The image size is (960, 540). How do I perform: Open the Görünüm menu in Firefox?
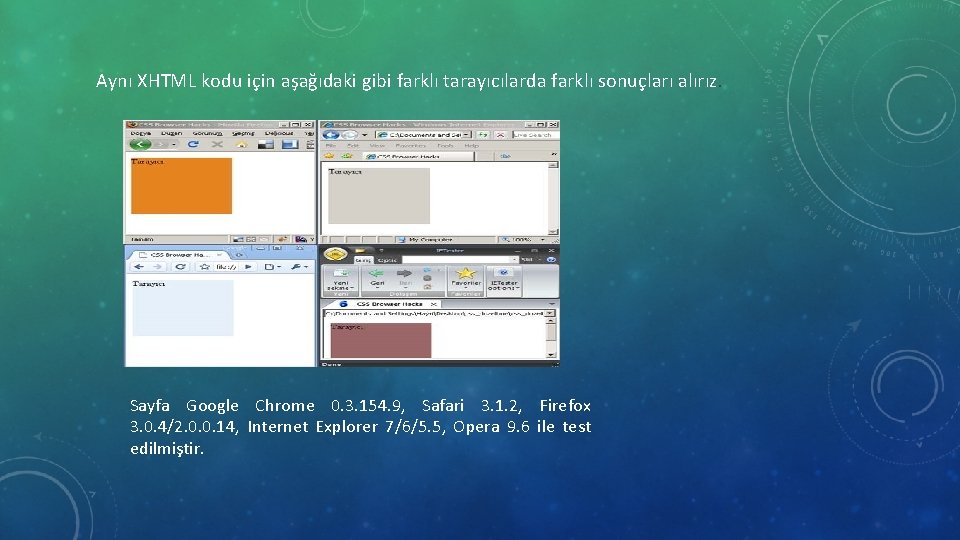coord(208,133)
